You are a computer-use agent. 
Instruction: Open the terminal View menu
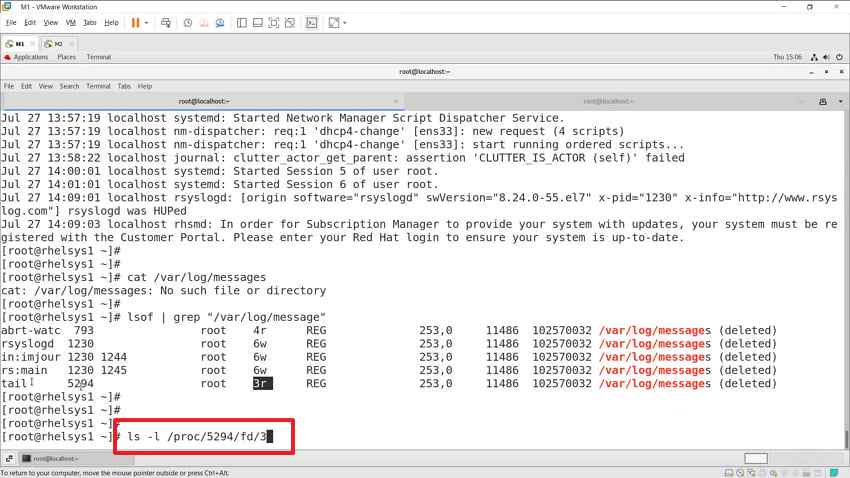coord(46,86)
